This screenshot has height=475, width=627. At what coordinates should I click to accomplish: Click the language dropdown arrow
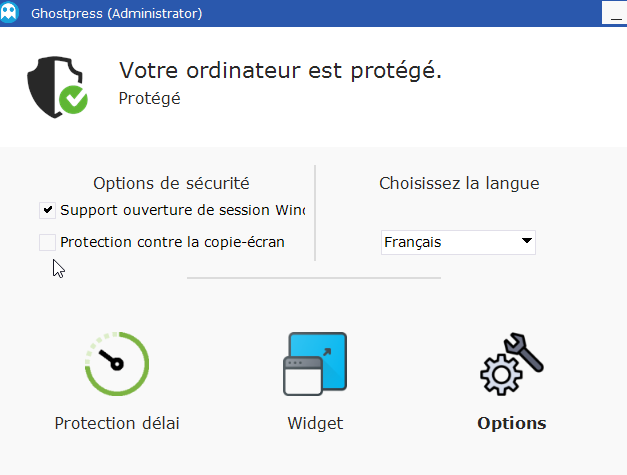pyautogui.click(x=526, y=241)
